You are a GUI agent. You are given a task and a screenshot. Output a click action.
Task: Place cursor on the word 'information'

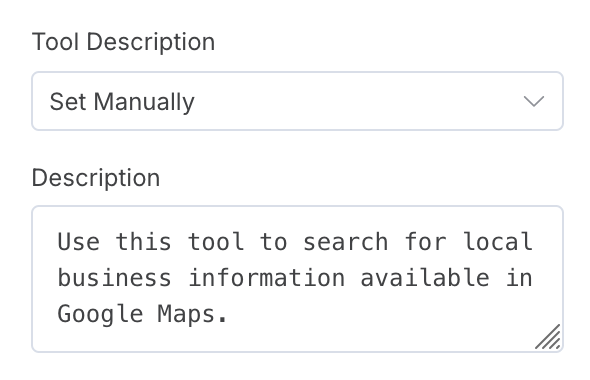pos(266,278)
